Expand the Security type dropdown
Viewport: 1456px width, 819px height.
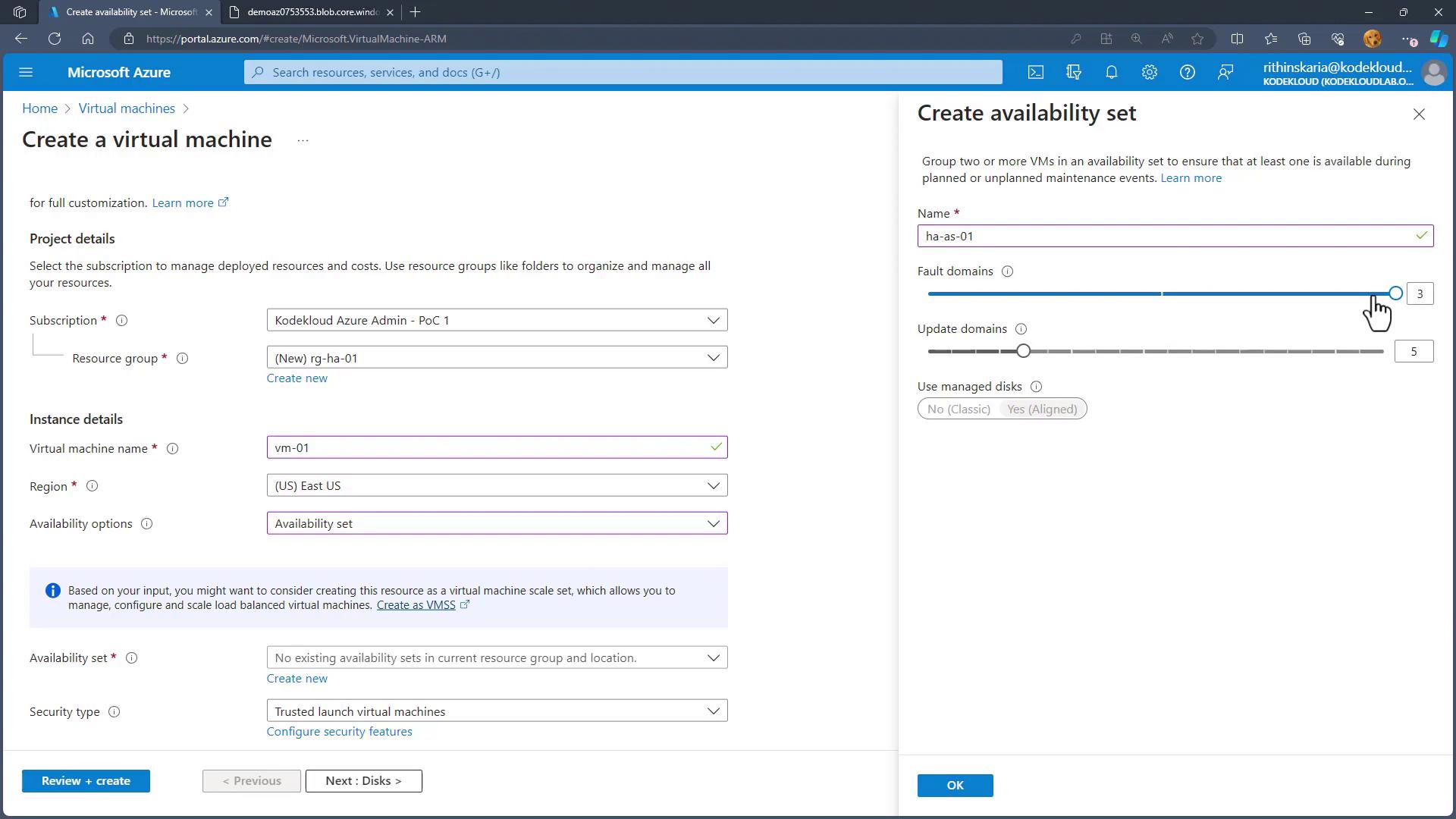point(497,711)
